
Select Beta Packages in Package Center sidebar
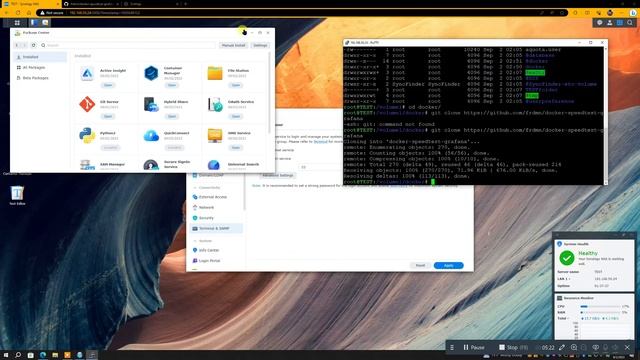coord(40,78)
